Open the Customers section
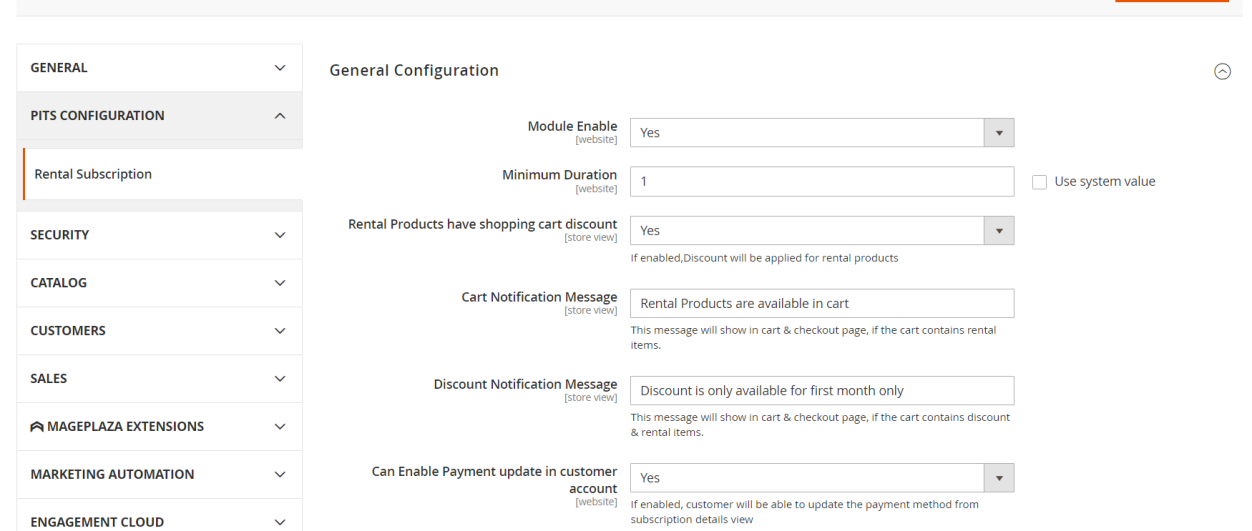Screen dimensions: 1252x531 tap(159, 331)
